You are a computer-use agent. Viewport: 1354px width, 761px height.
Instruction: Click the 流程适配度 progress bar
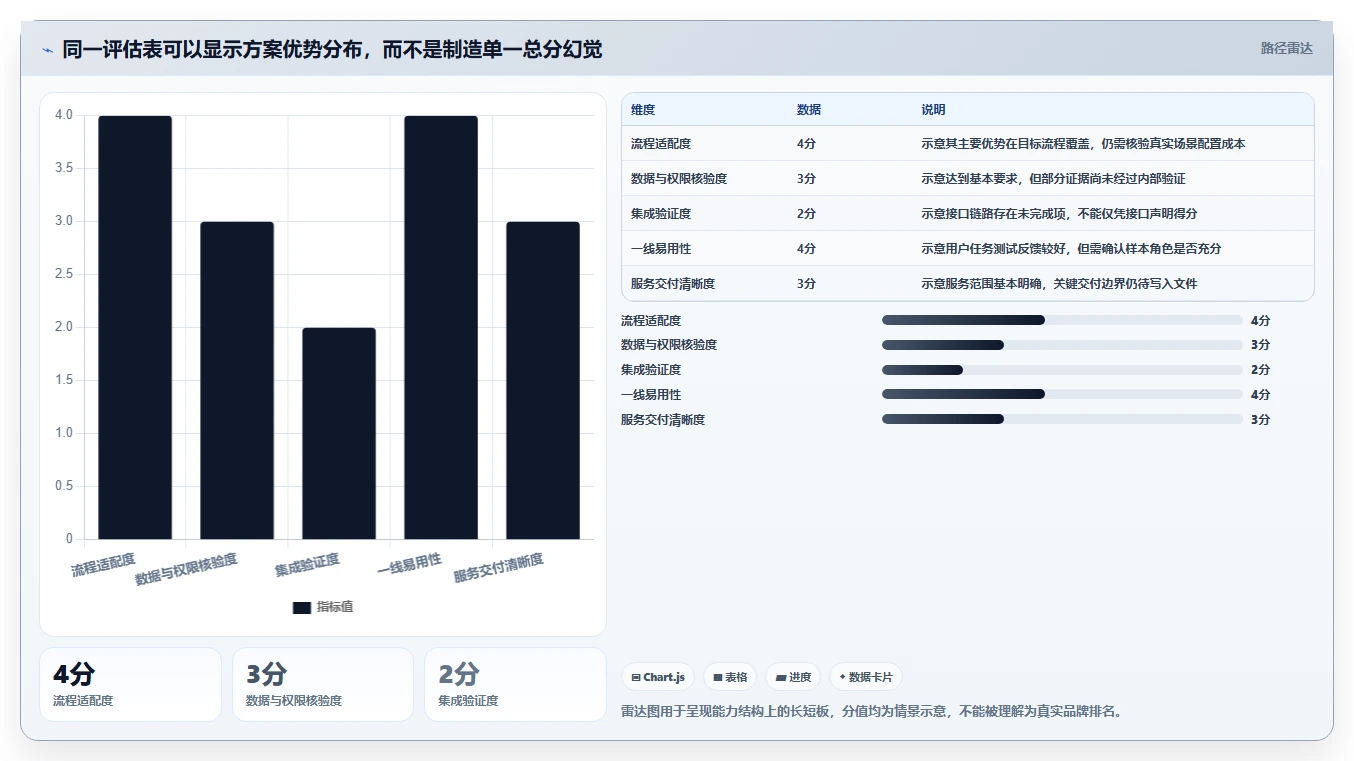[x=1062, y=320]
